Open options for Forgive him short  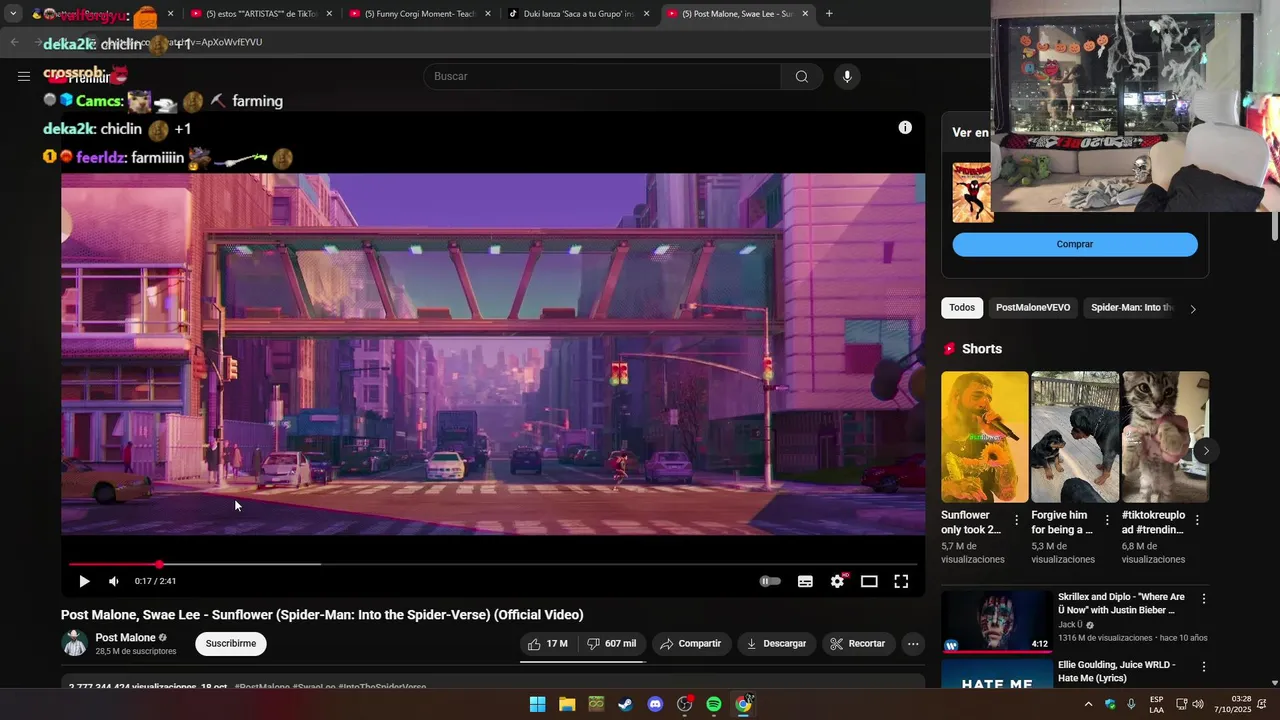coord(1107,520)
